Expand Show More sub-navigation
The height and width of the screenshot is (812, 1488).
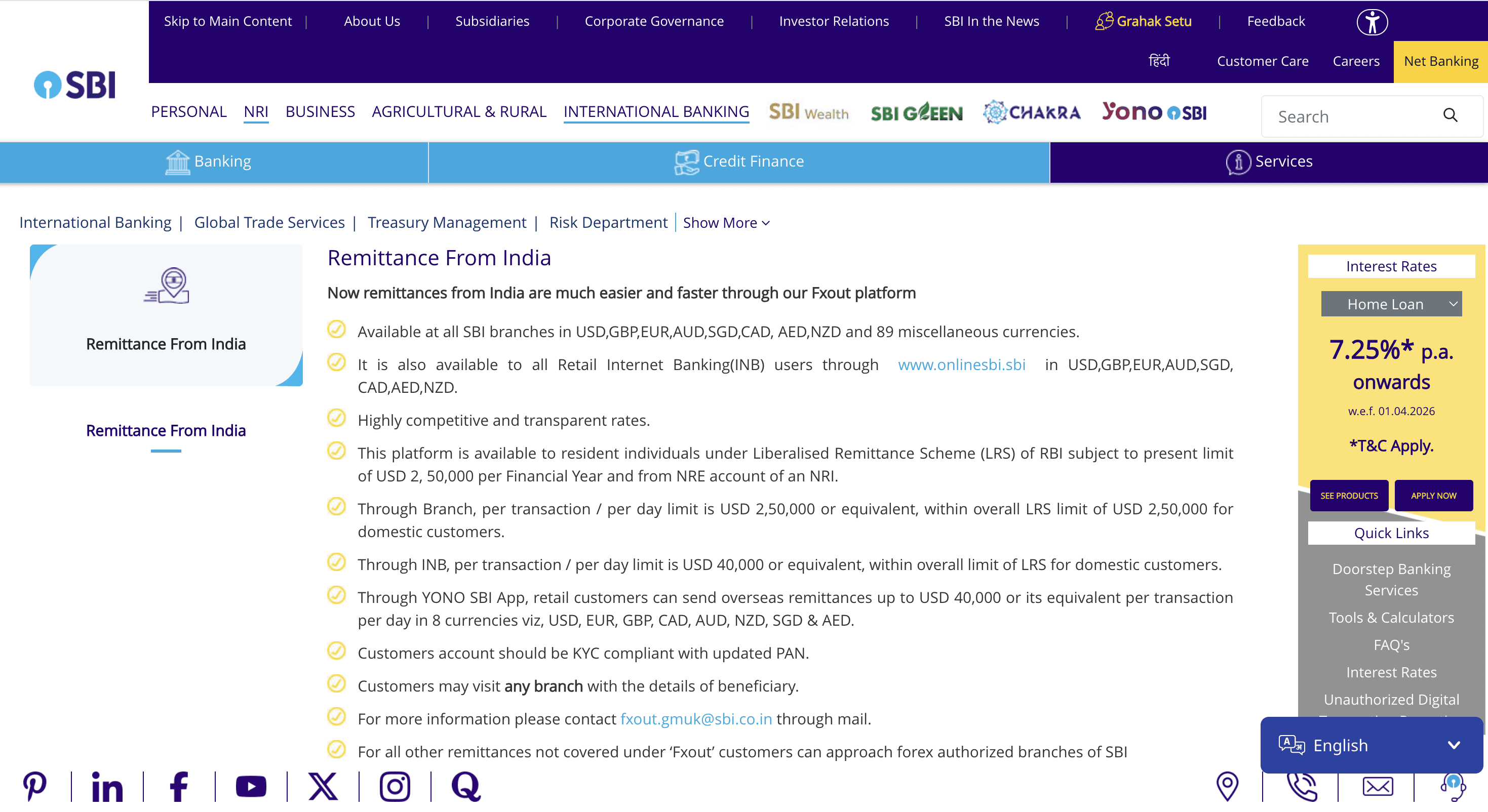[726, 222]
